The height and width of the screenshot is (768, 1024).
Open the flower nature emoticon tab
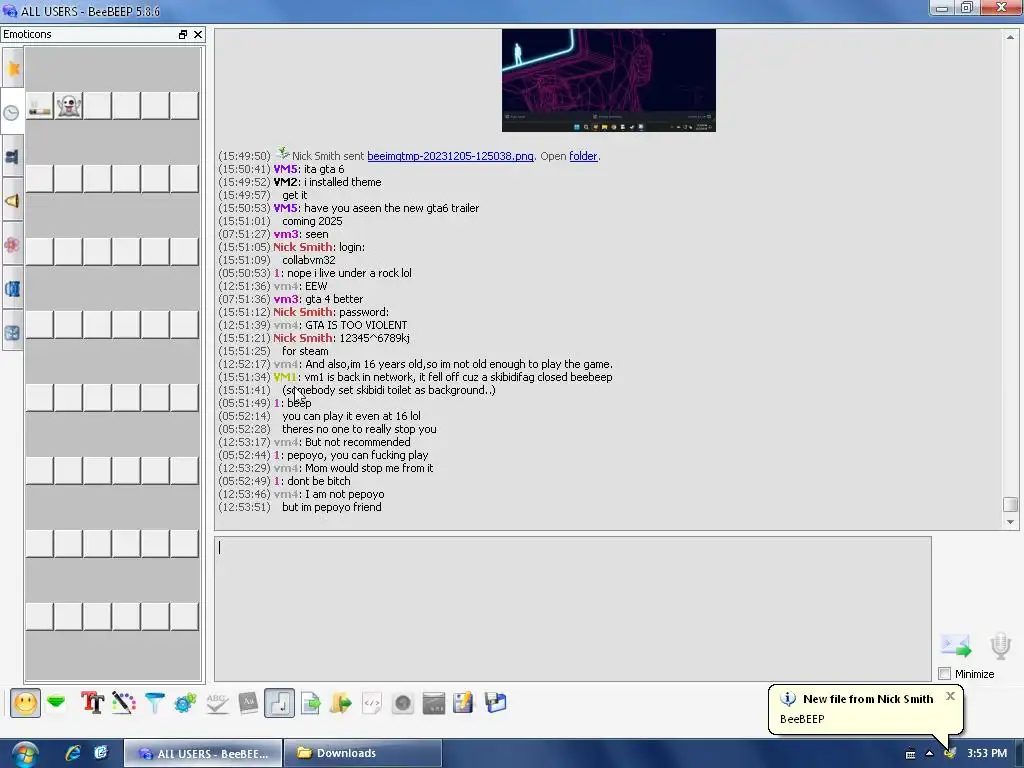pos(13,245)
